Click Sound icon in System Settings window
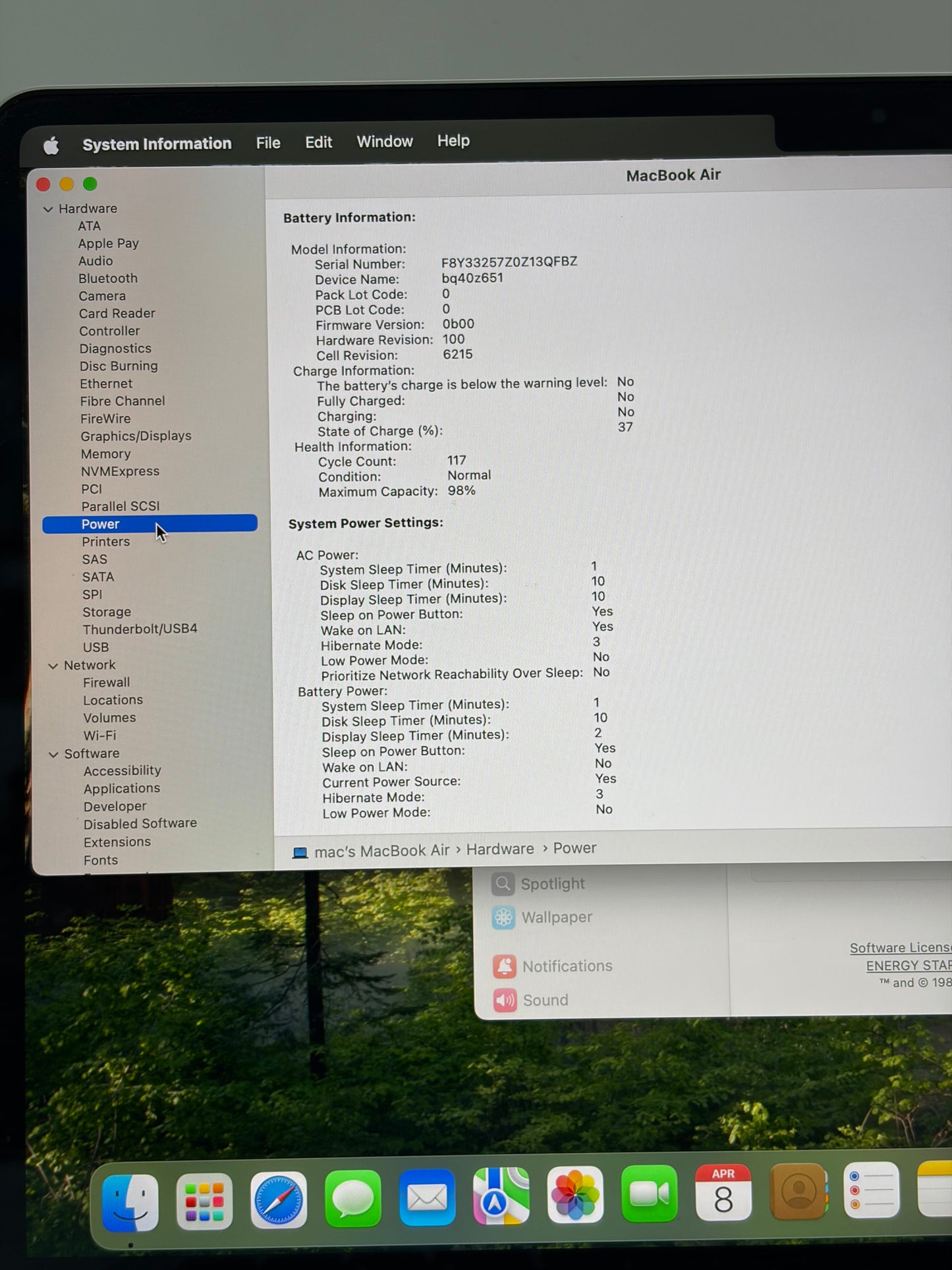952x1270 pixels. pos(505,1000)
